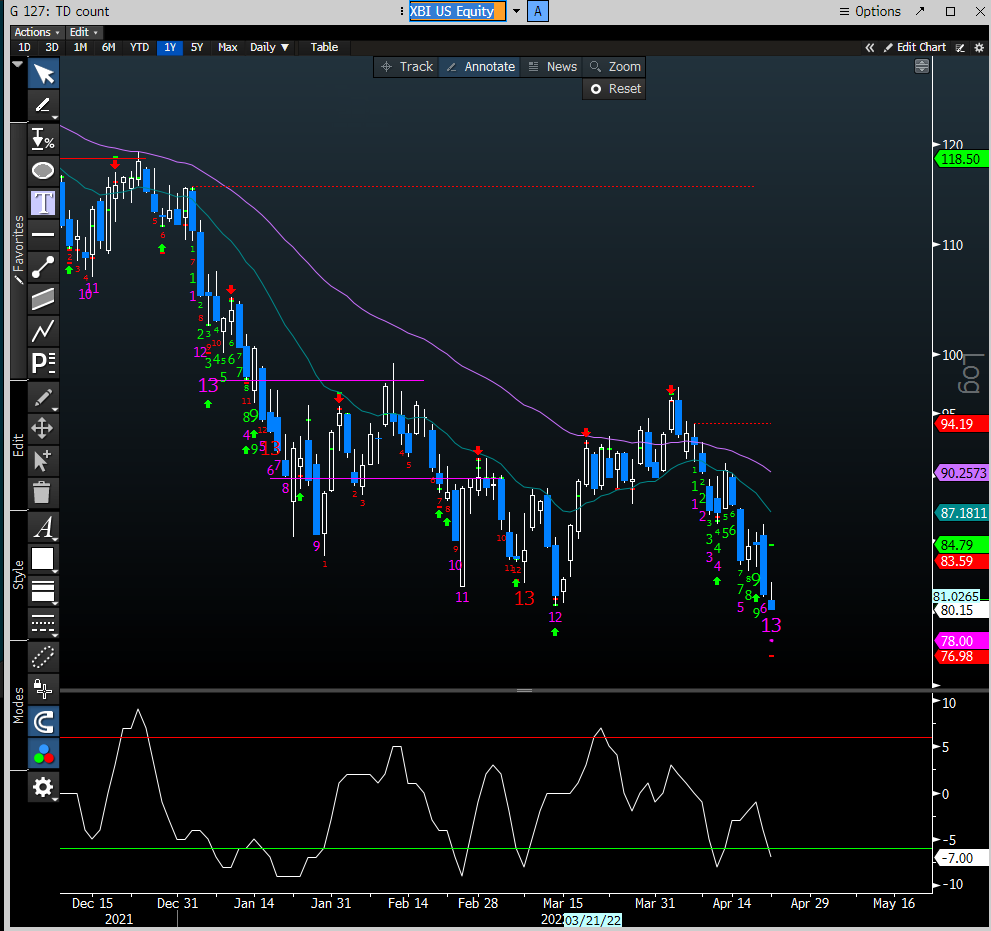Toggle the magnet snap mode
The height and width of the screenshot is (931, 991).
click(x=44, y=721)
